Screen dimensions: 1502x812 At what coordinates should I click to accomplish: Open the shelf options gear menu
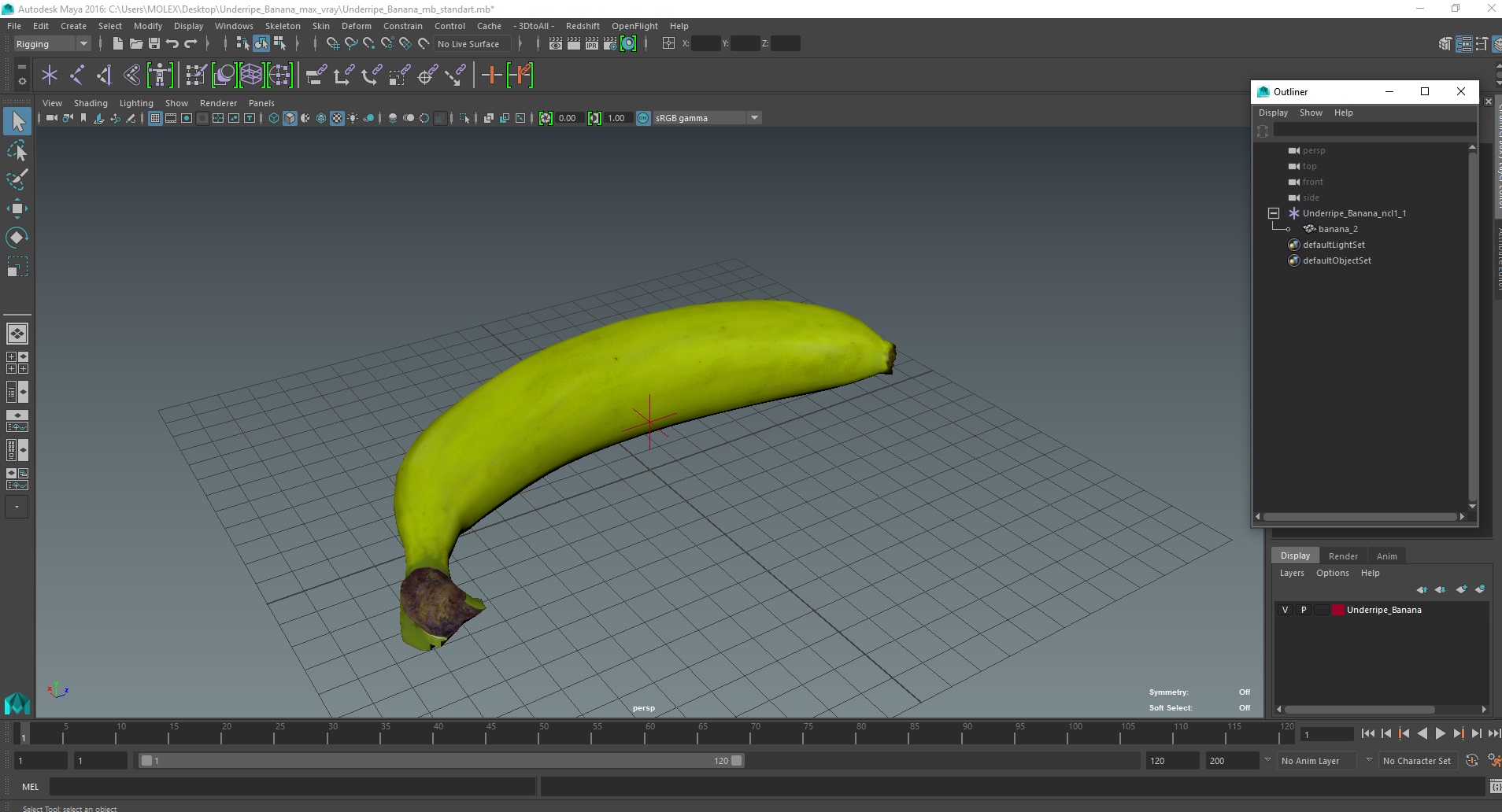(x=21, y=81)
